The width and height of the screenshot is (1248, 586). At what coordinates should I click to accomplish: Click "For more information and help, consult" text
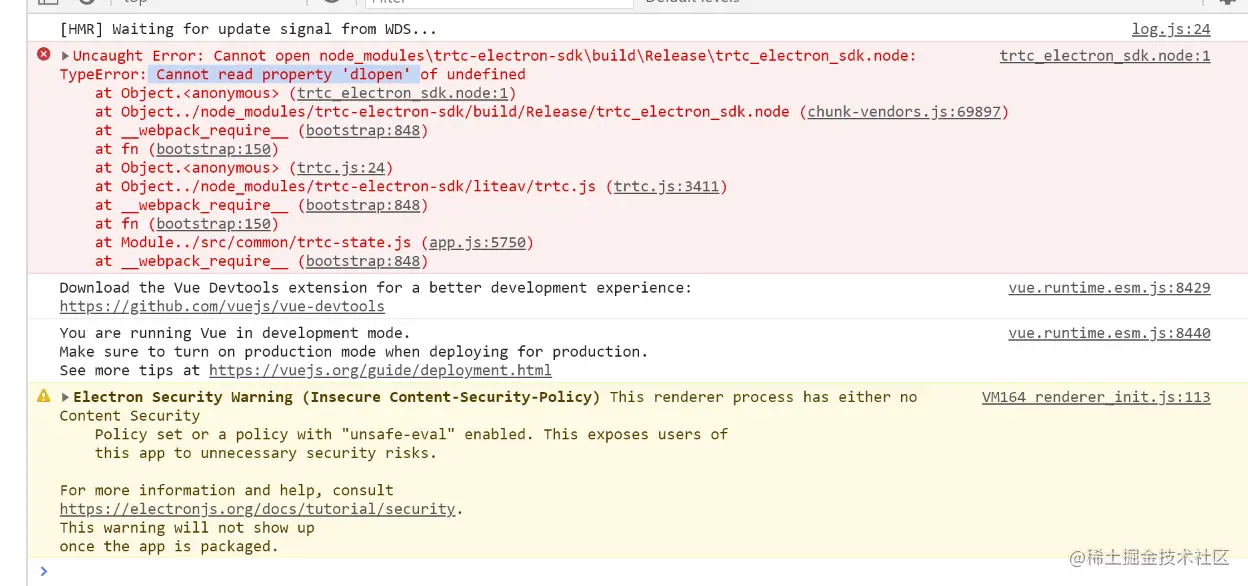tap(226, 490)
